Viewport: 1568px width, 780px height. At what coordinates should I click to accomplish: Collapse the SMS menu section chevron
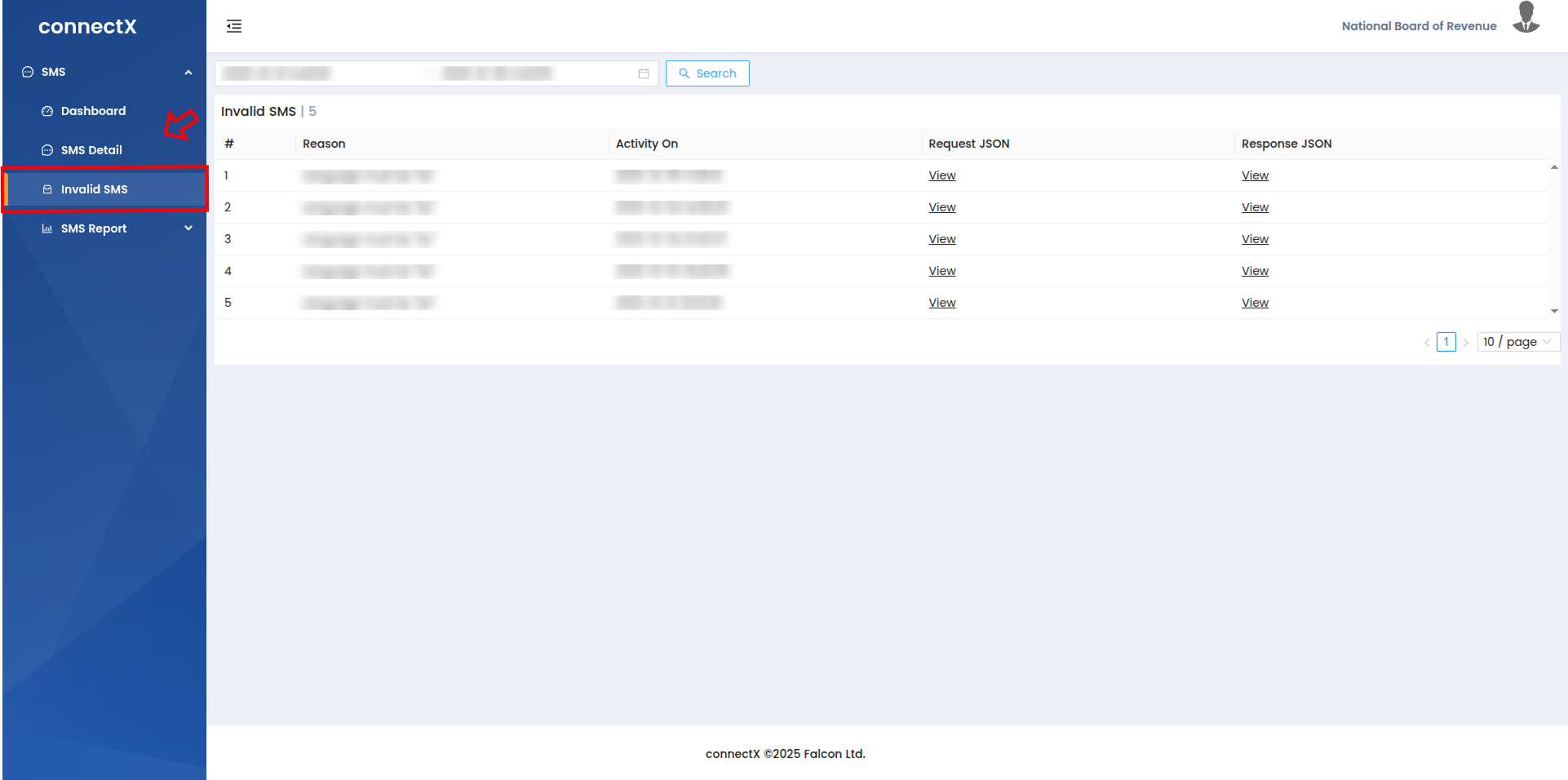pyautogui.click(x=188, y=72)
